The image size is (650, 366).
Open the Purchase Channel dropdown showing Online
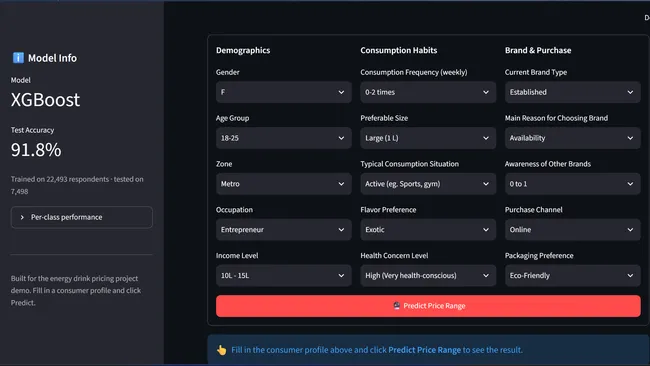tap(572, 230)
